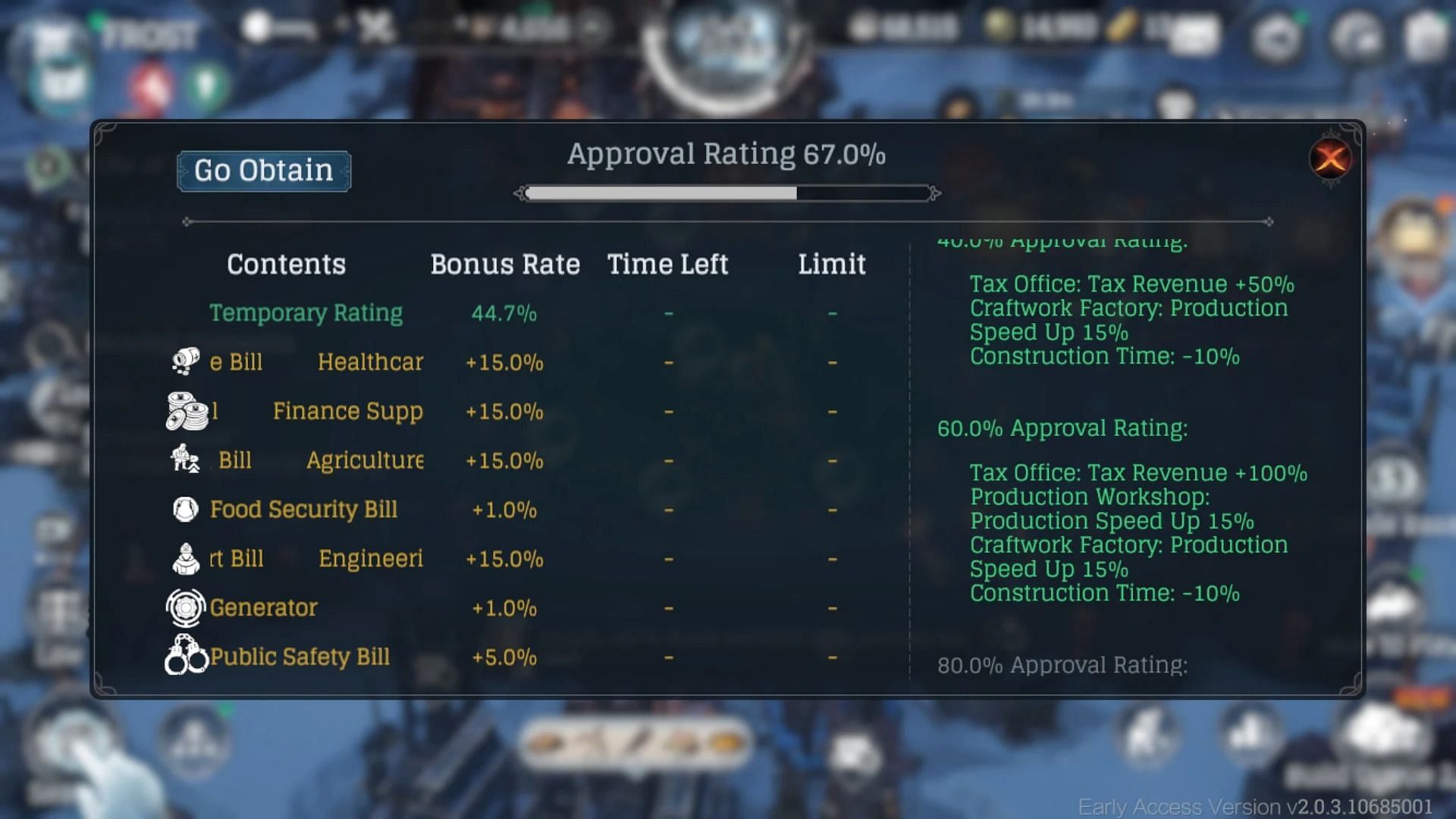Click the Go Obtain button
Screen dimensions: 1456x819
click(x=264, y=170)
